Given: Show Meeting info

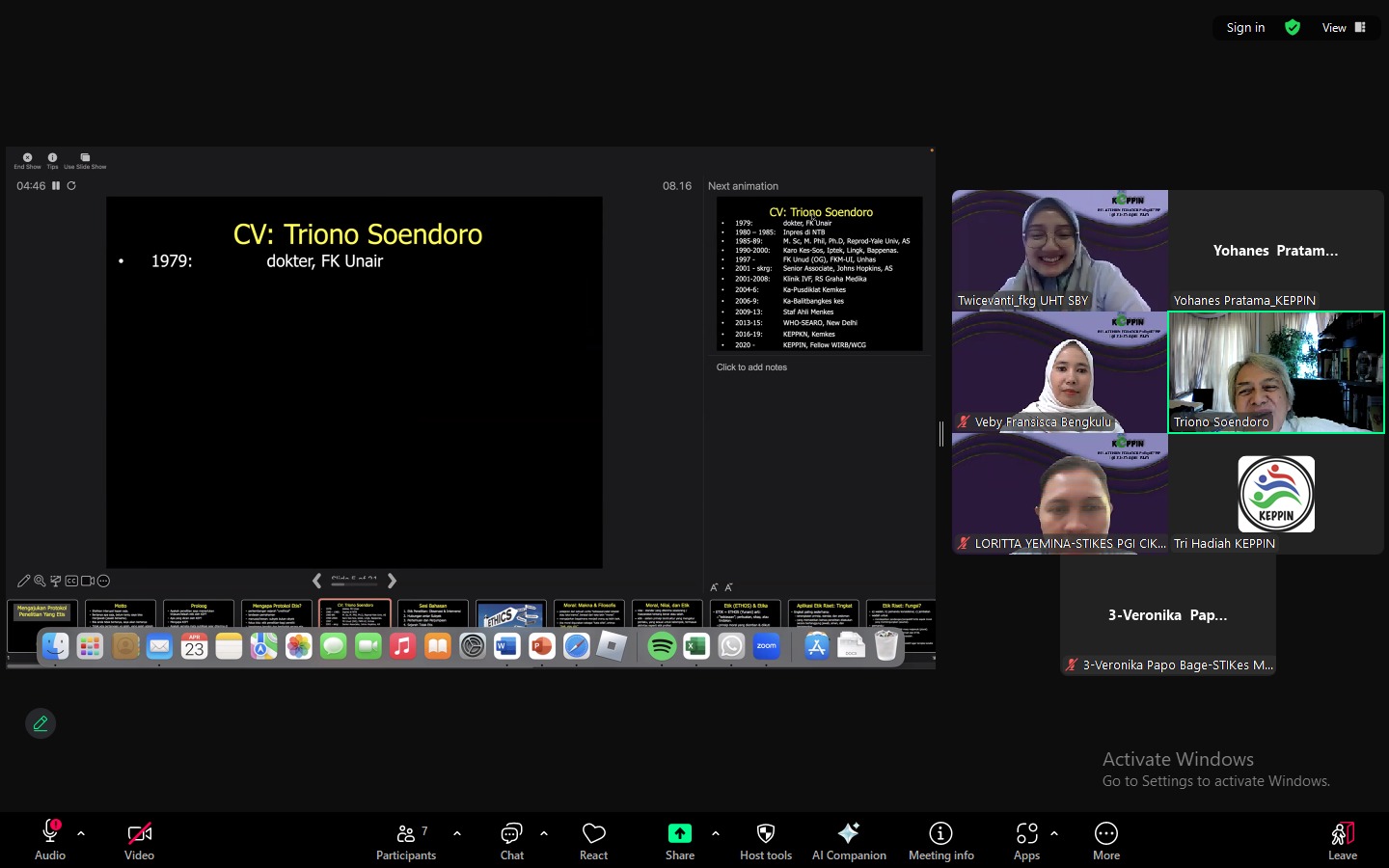Looking at the screenshot, I should click(x=940, y=840).
